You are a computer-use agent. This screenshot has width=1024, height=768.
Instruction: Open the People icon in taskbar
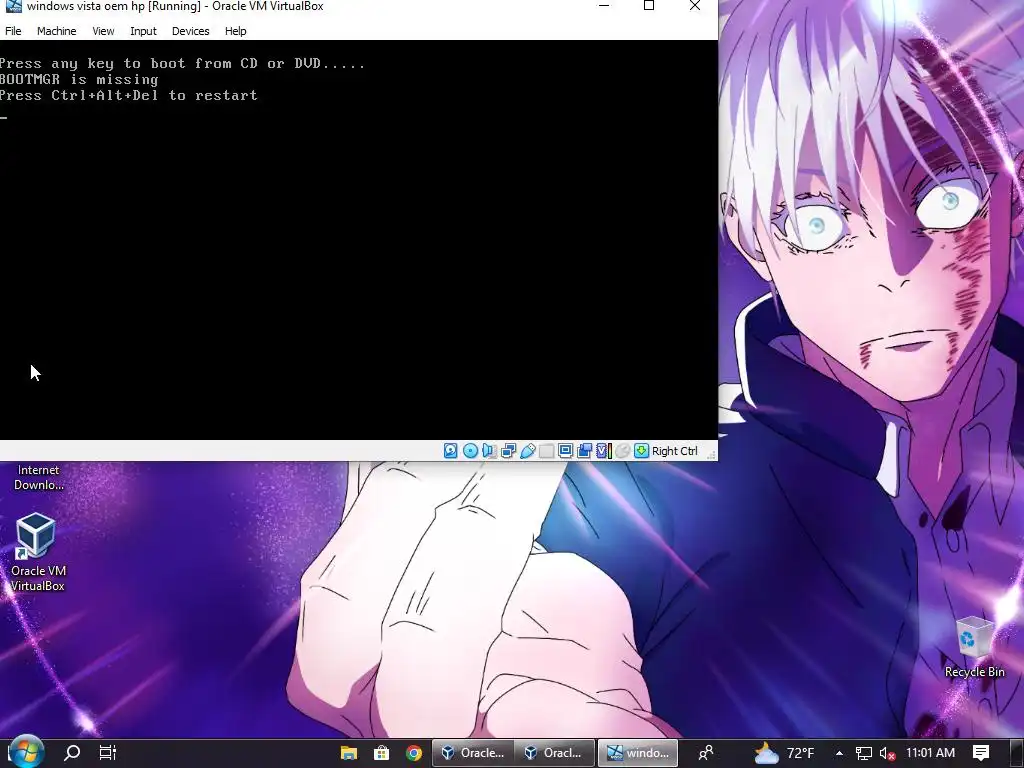point(706,753)
